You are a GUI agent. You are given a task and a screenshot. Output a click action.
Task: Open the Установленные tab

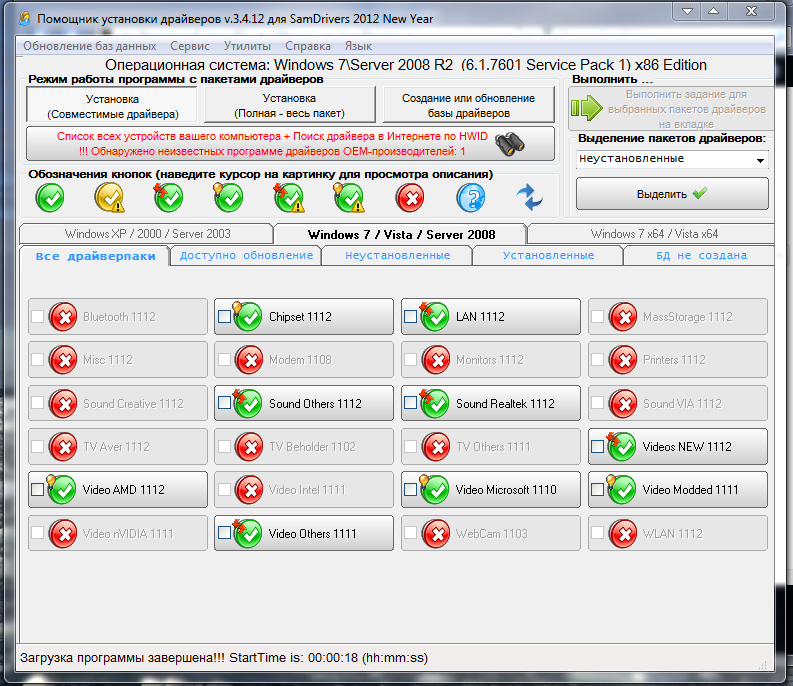[548, 255]
